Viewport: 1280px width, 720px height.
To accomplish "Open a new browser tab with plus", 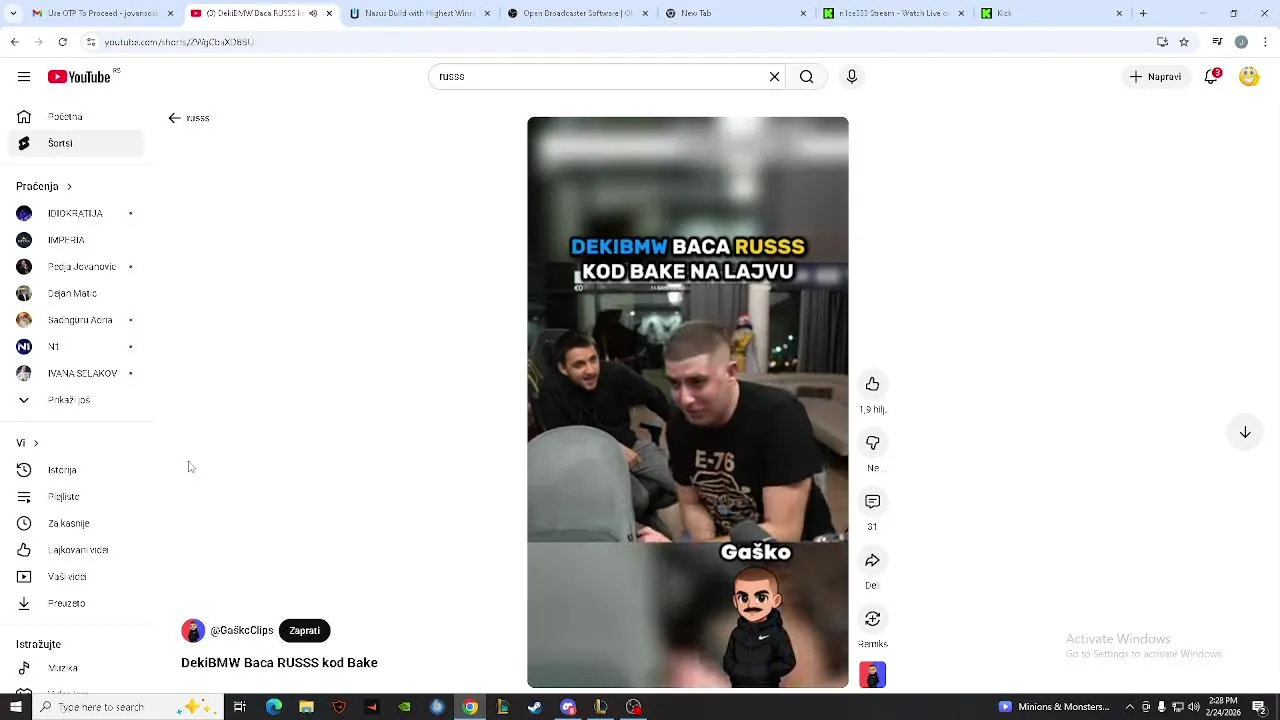I will [1143, 14].
